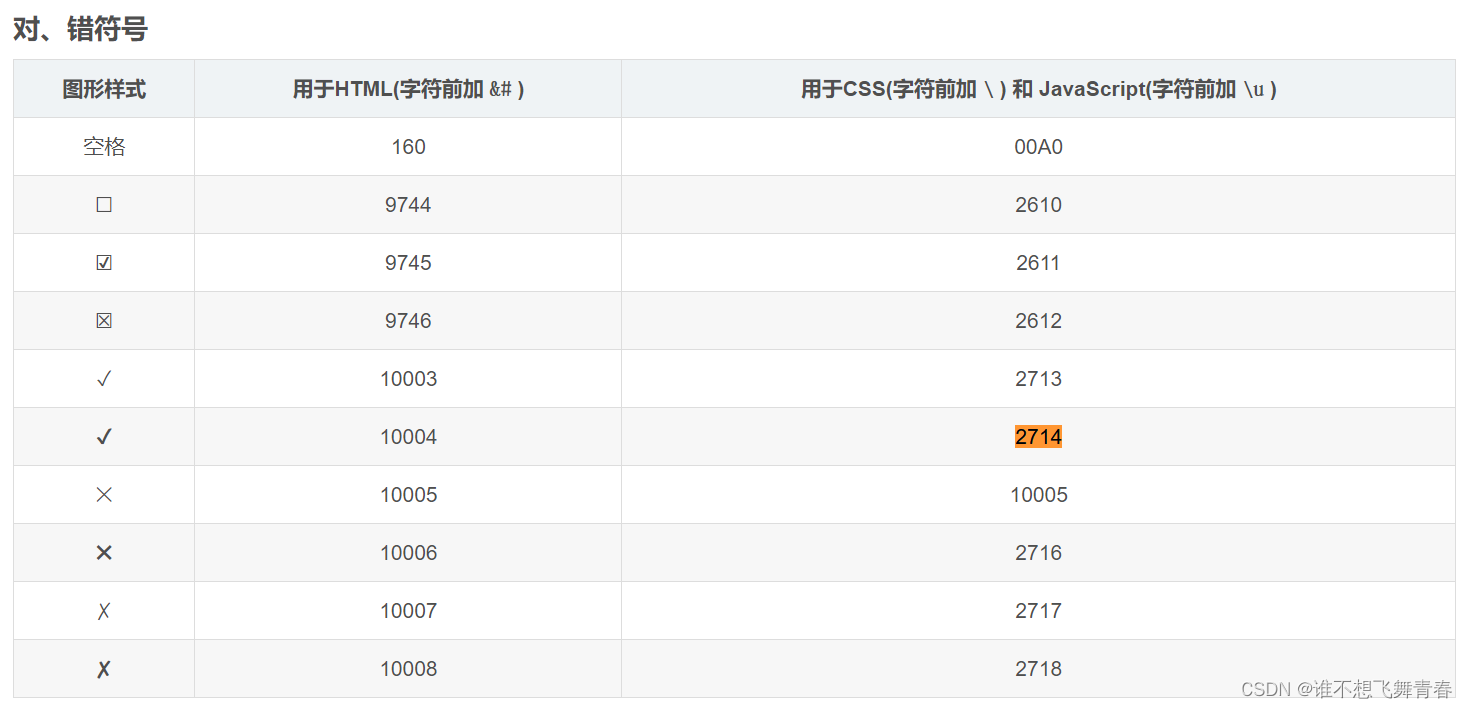The width and height of the screenshot is (1468, 708).
Task: Click the HTML code 10003
Action: point(408,379)
